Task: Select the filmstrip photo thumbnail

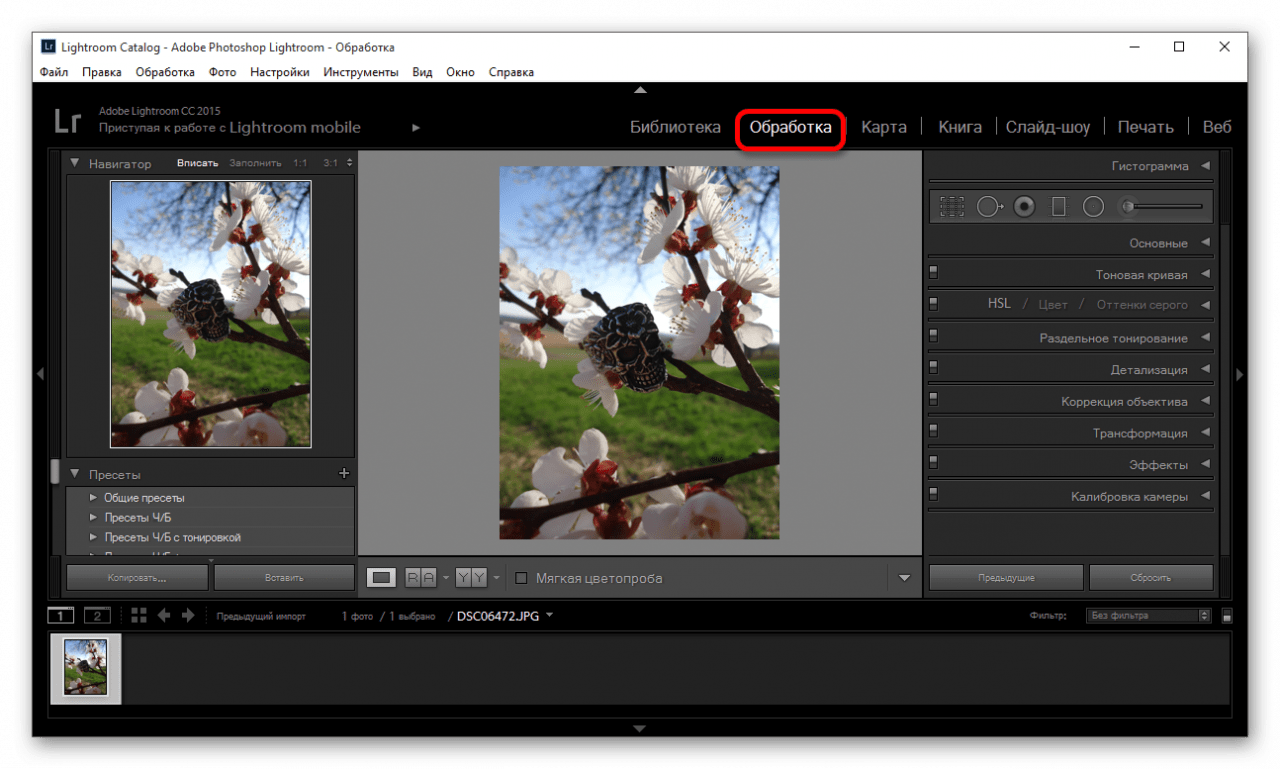Action: 86,668
